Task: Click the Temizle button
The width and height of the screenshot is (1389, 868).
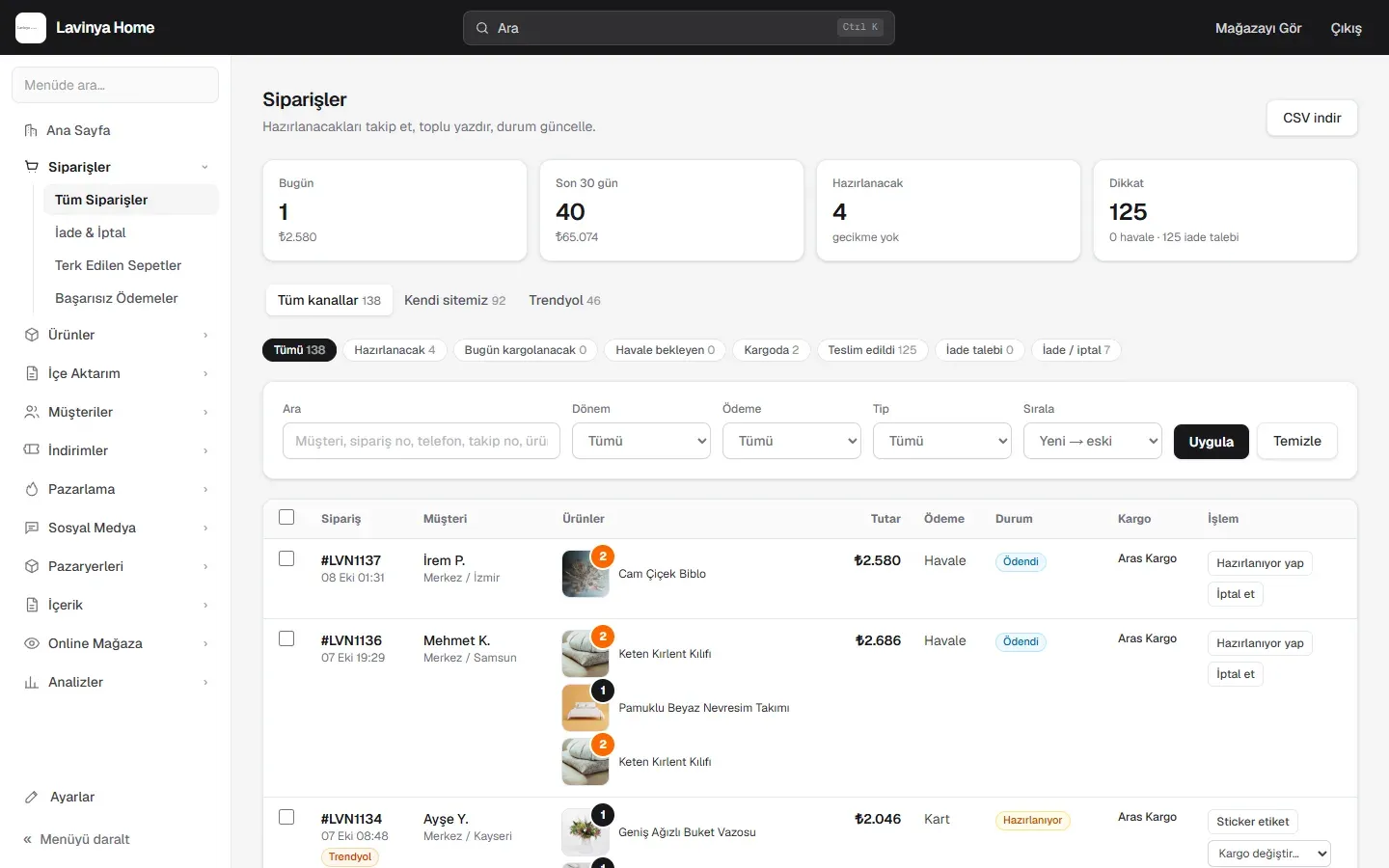Action: coord(1297,441)
